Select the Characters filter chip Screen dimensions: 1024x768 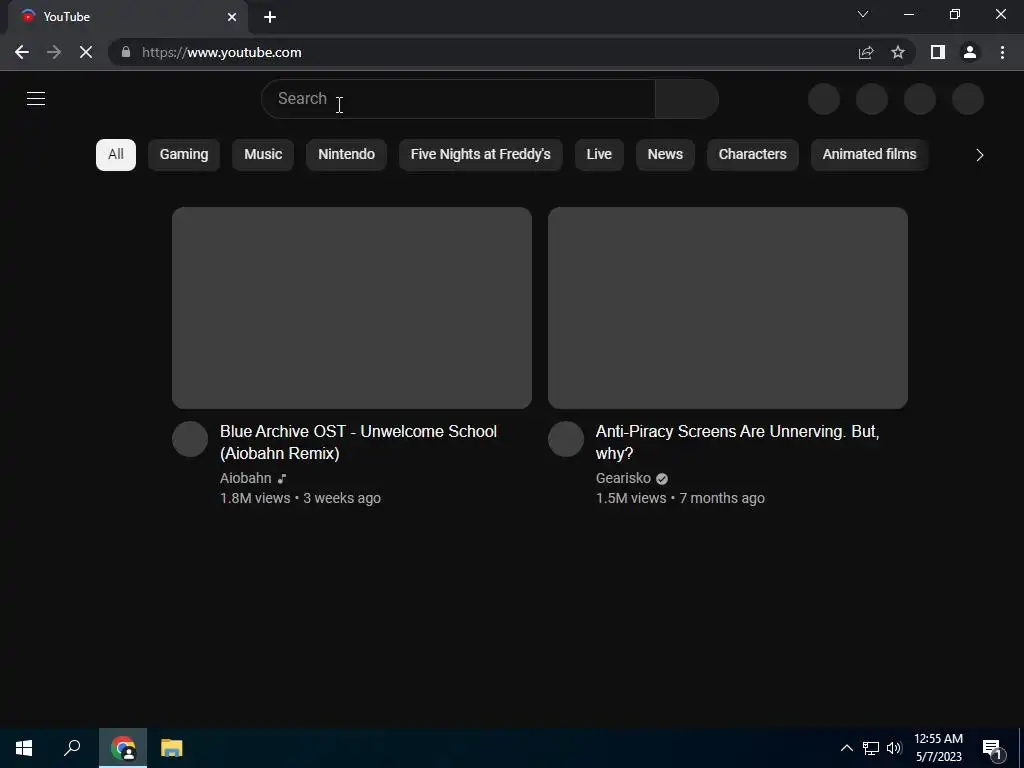[752, 155]
